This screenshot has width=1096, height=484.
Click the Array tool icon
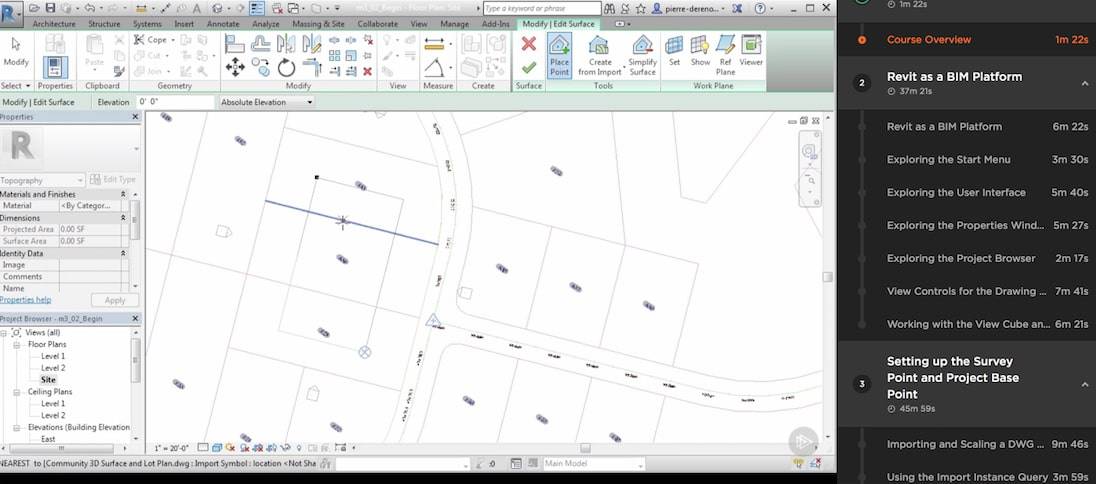pyautogui.click(x=335, y=56)
